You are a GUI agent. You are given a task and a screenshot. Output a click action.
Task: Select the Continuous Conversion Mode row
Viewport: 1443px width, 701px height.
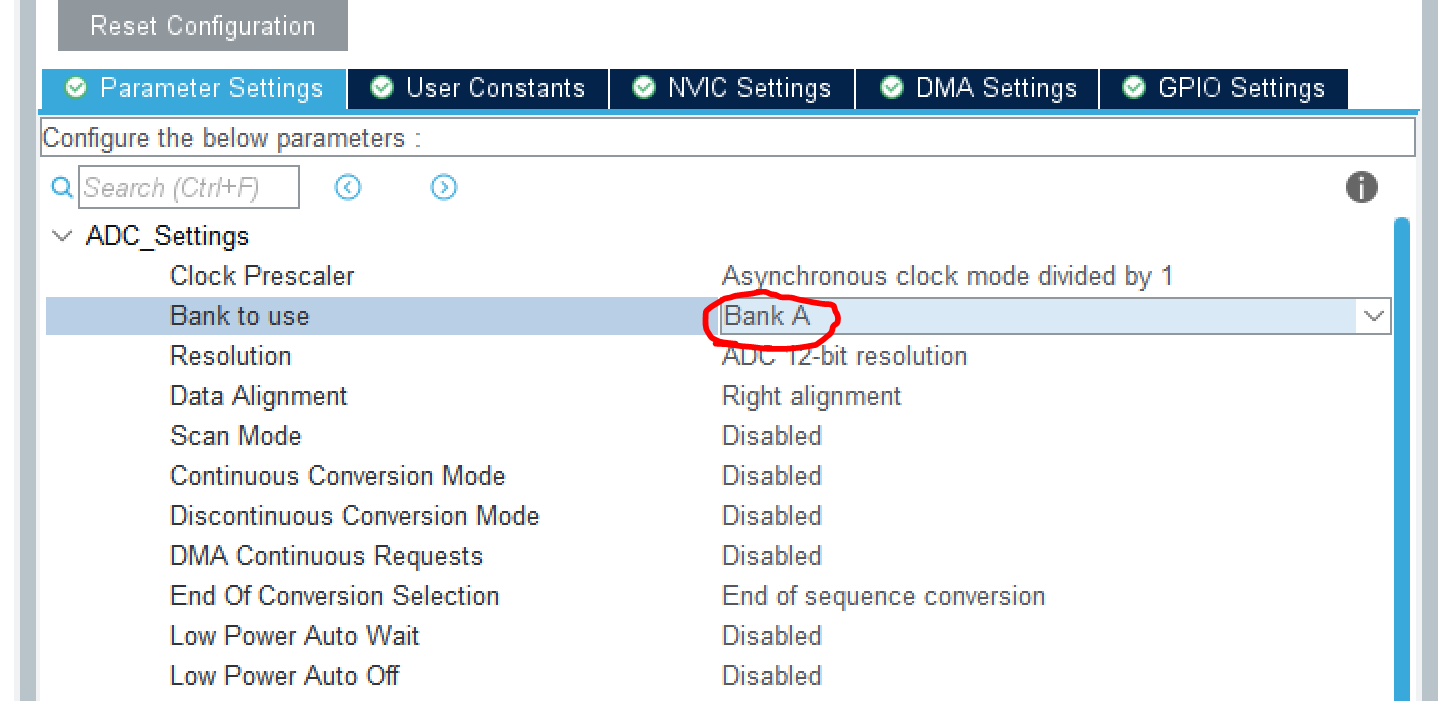pyautogui.click(x=338, y=476)
